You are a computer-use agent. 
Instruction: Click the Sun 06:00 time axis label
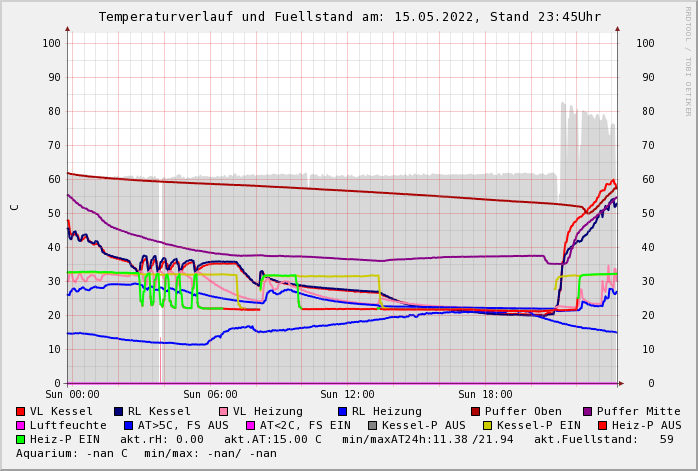[210, 395]
